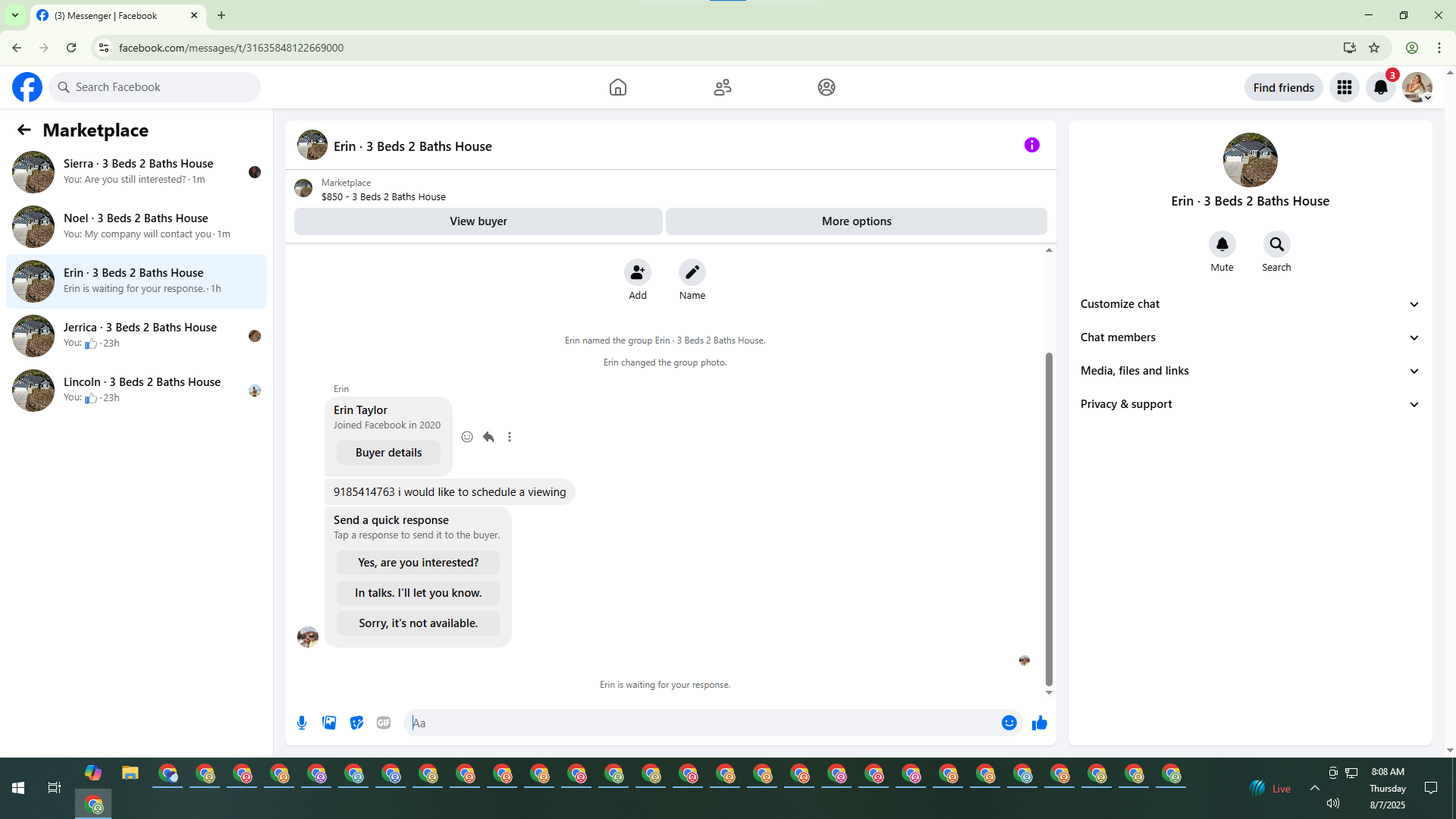
Task: Open the Jerrica conversation
Action: tap(136, 336)
